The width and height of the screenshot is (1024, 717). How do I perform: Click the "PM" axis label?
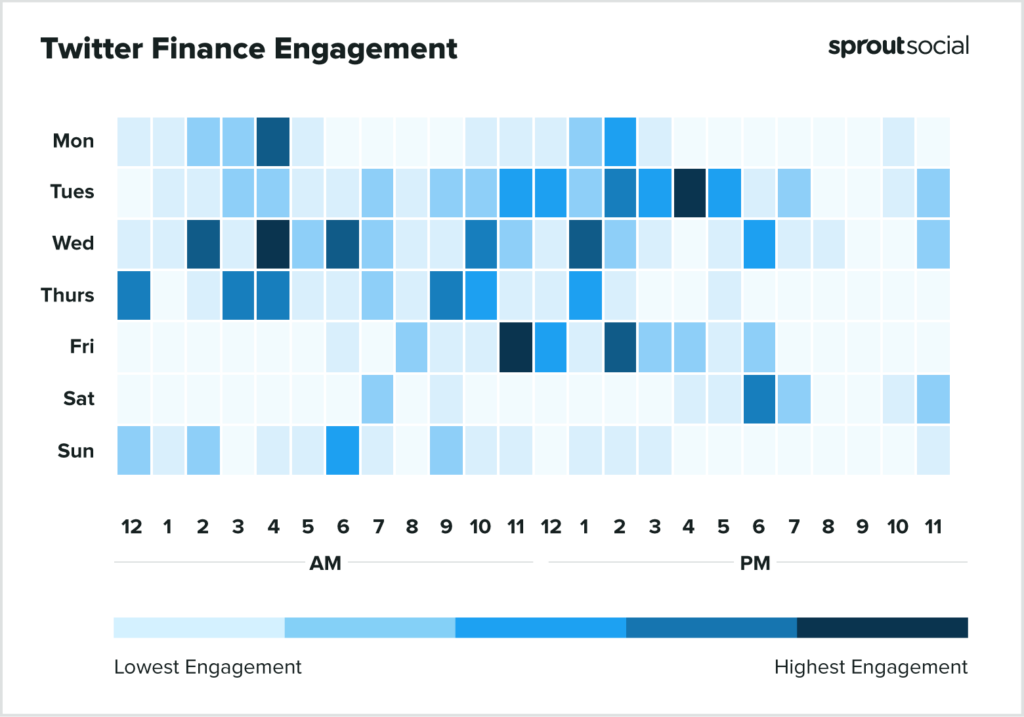point(755,563)
